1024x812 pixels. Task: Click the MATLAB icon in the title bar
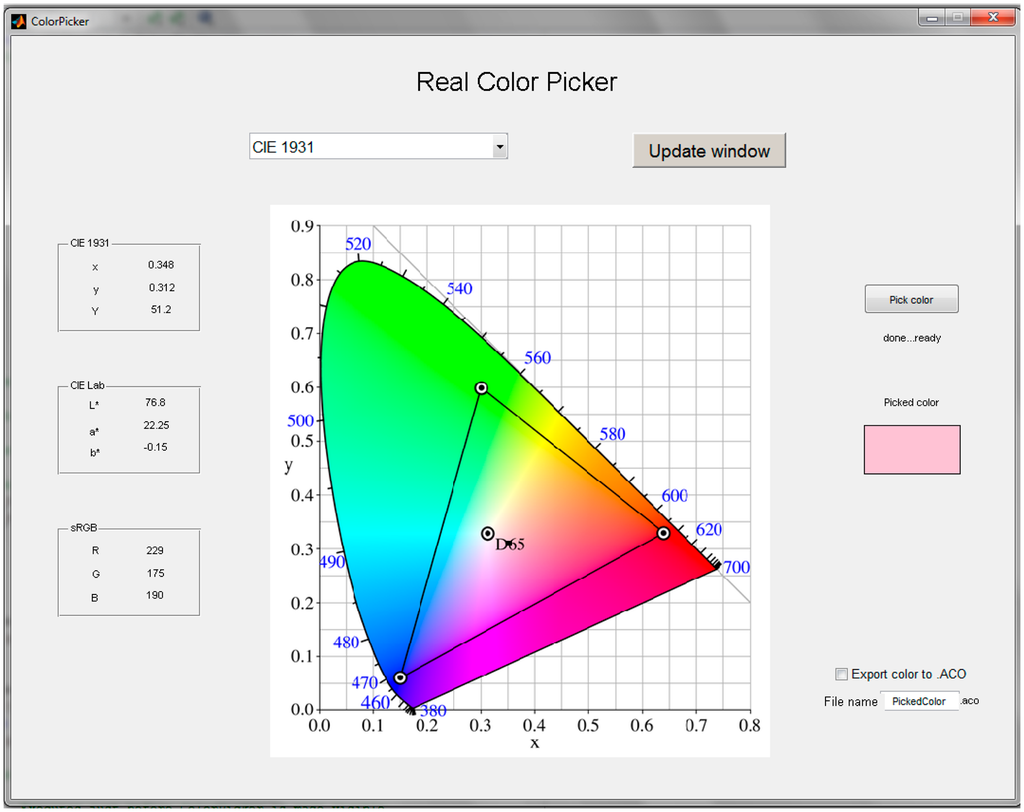[x=18, y=21]
